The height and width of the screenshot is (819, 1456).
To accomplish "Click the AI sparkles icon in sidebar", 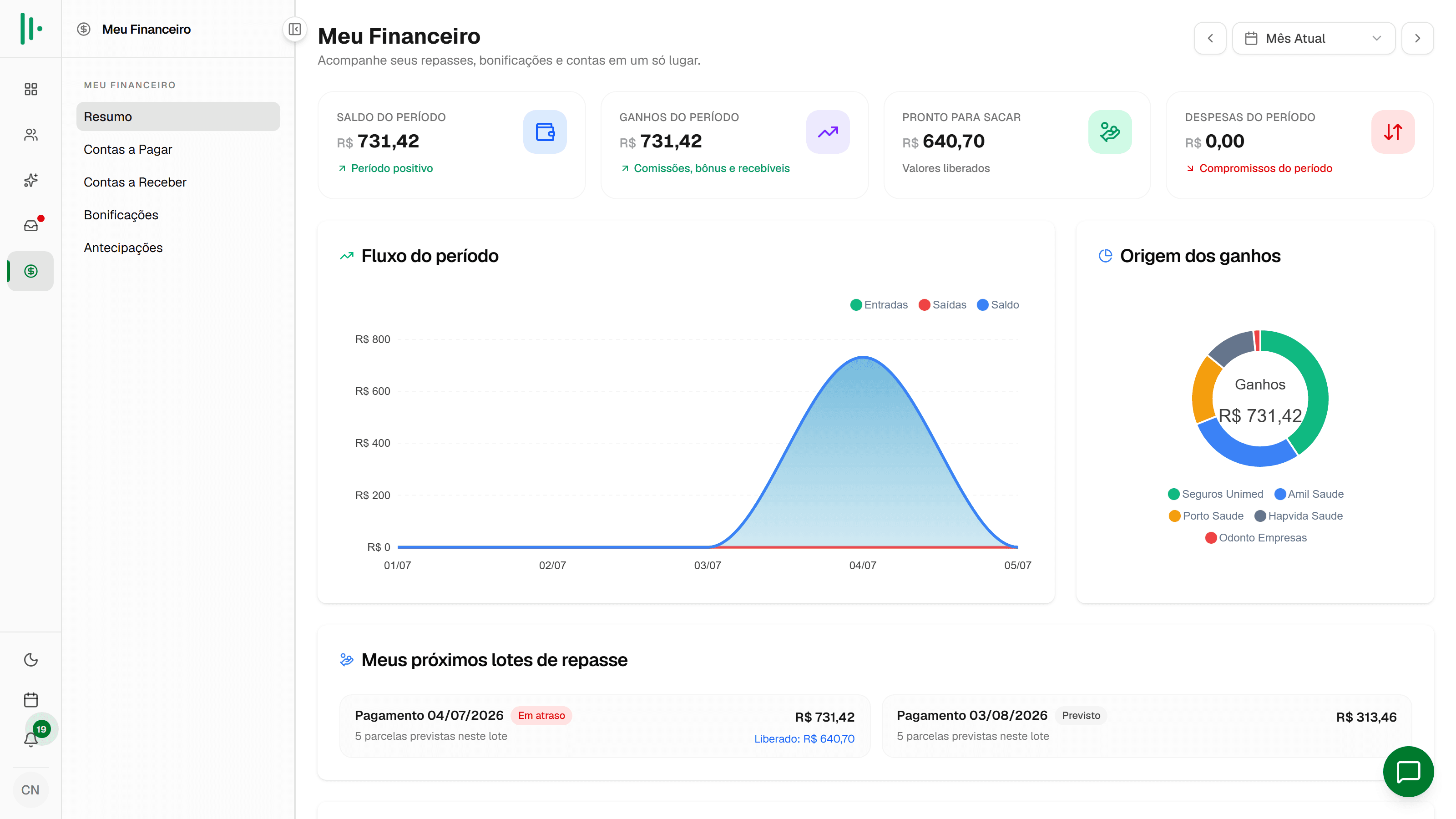I will click(x=30, y=180).
